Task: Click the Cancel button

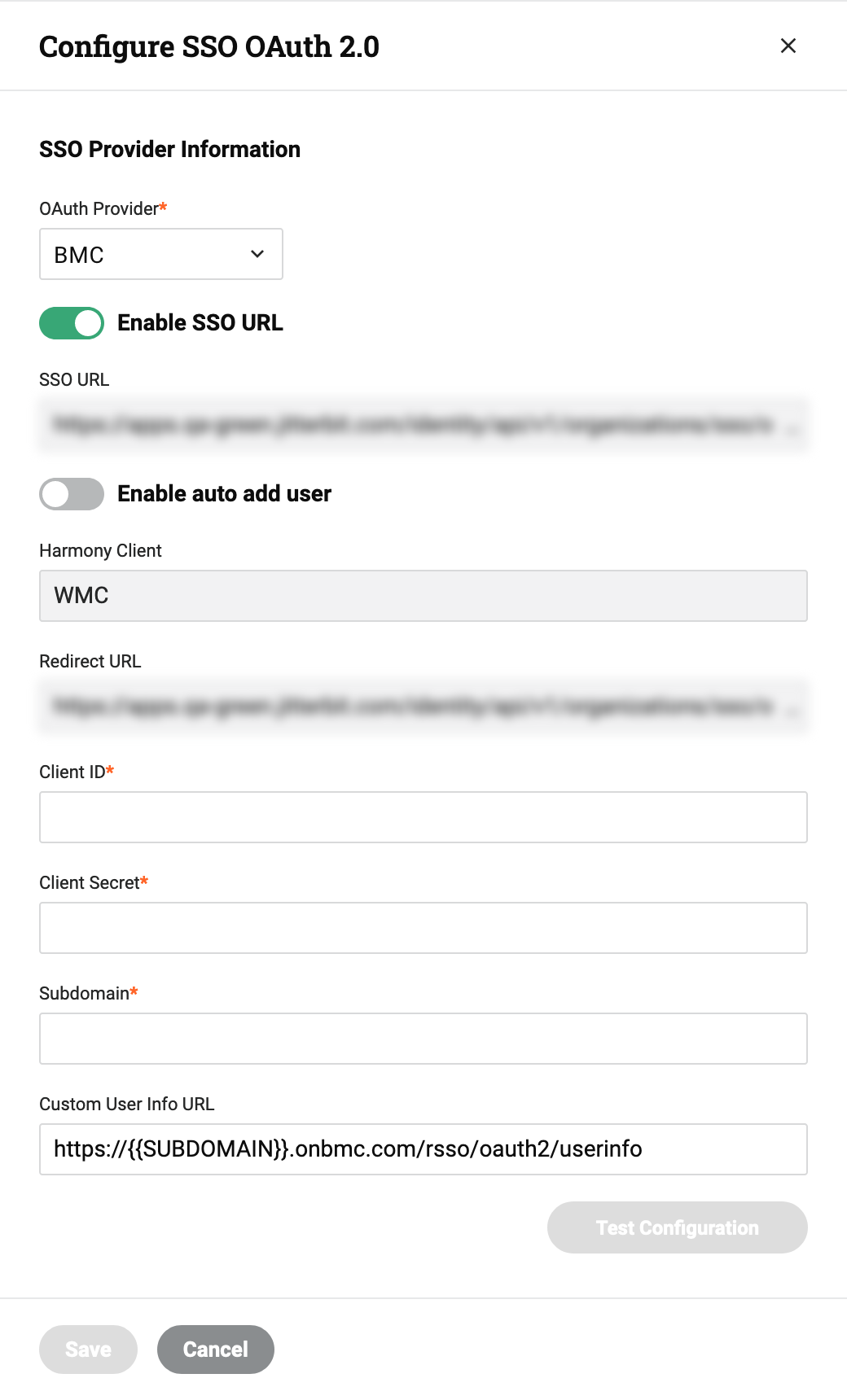Action: point(215,1349)
